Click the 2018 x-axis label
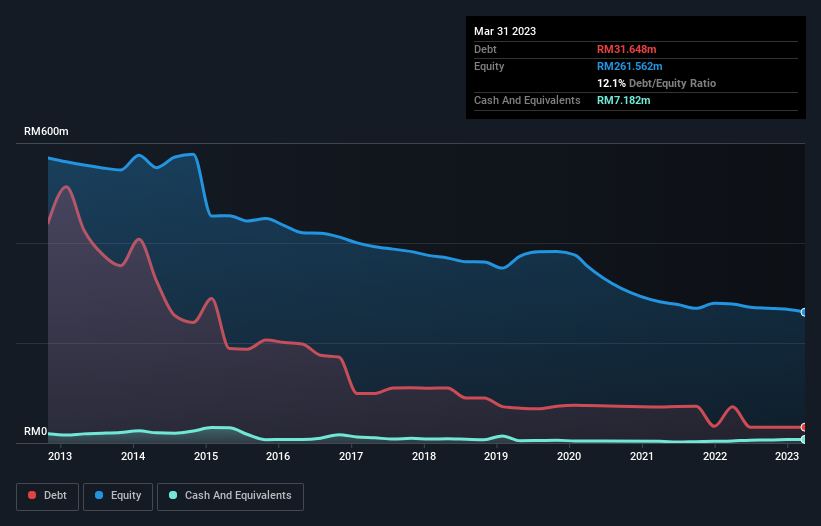The image size is (821, 526). 424,456
